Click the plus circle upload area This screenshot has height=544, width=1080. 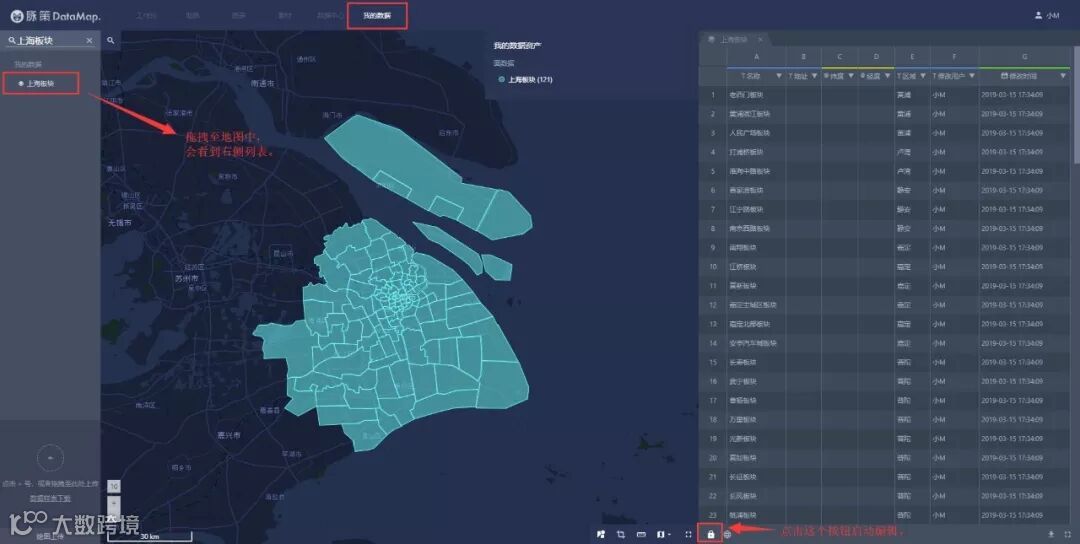[x=50, y=457]
